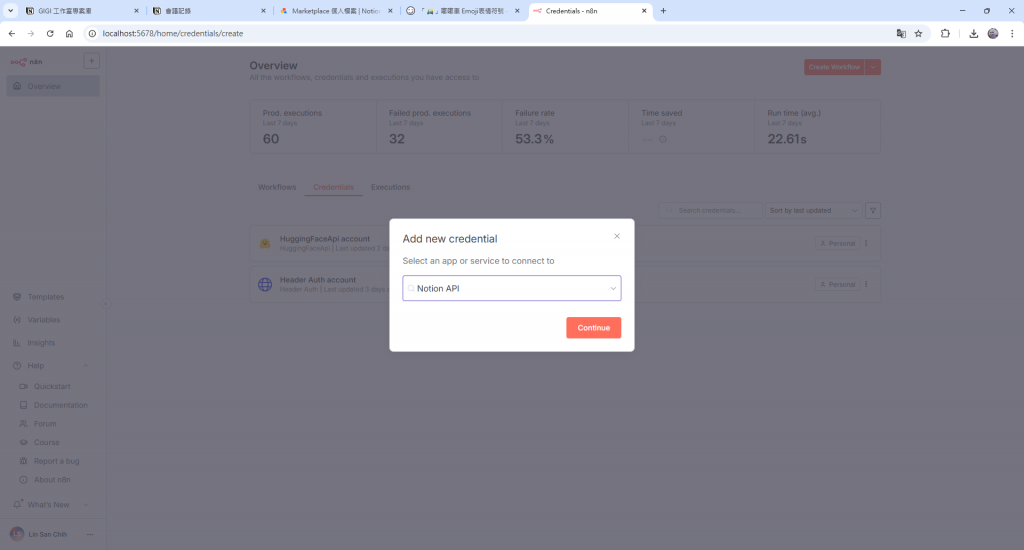The height and width of the screenshot is (550, 1024).
Task: Collapse the sidebar with the chevron handle
Action: pos(106,304)
